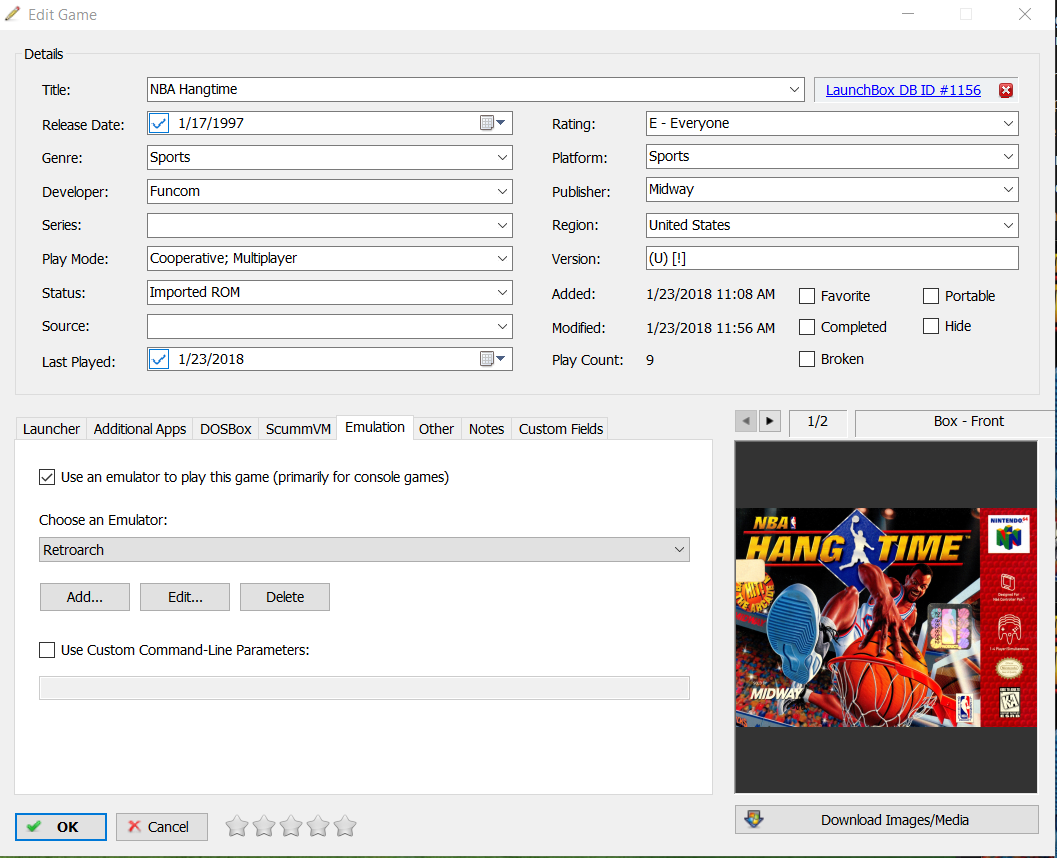This screenshot has height=858, width=1057.
Task: Delete the selected emulator
Action: 284,597
